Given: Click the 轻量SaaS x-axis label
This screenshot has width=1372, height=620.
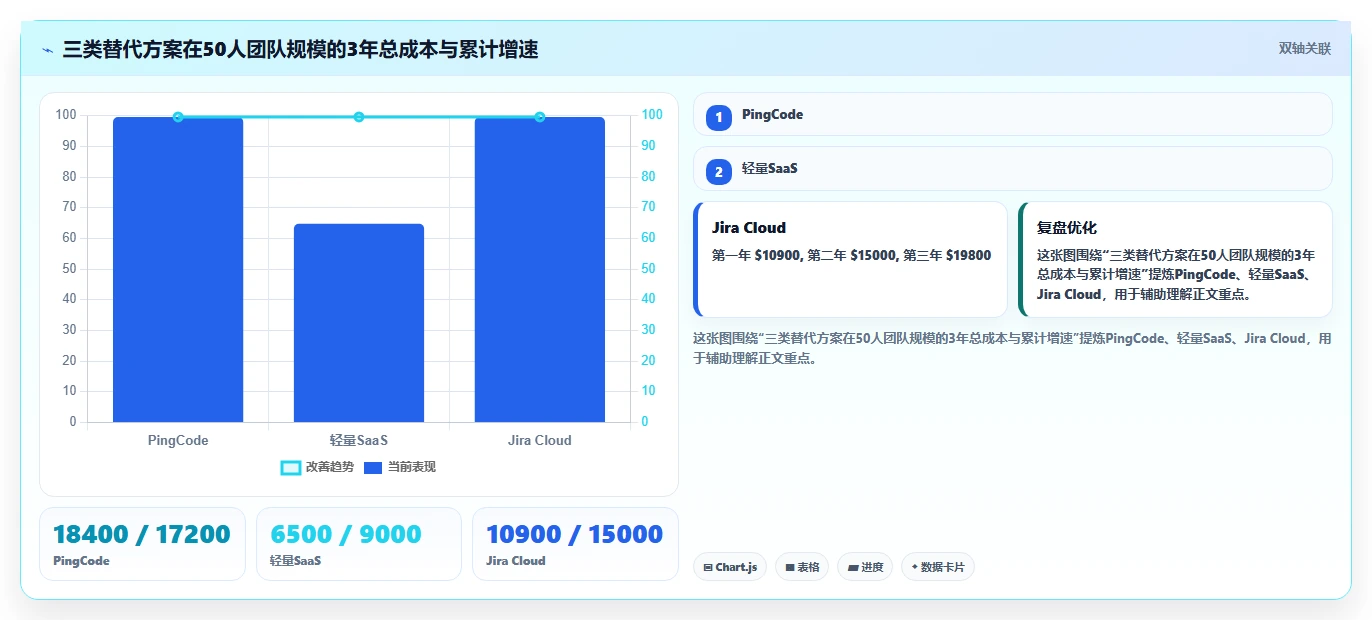Looking at the screenshot, I should pyautogui.click(x=359, y=440).
